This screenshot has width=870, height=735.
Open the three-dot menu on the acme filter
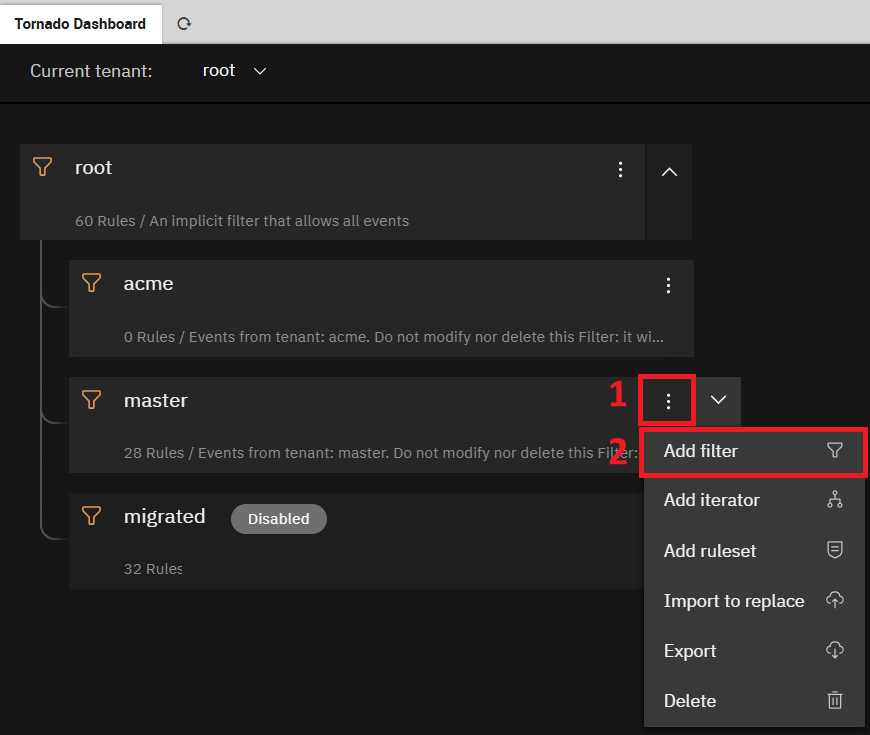(x=668, y=286)
